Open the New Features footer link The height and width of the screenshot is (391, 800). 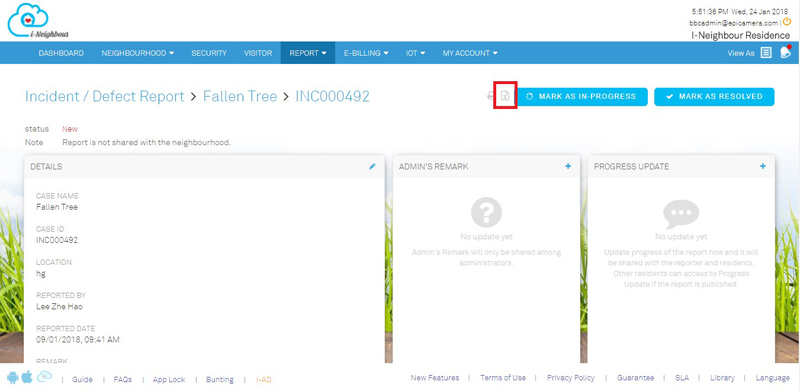(x=435, y=378)
